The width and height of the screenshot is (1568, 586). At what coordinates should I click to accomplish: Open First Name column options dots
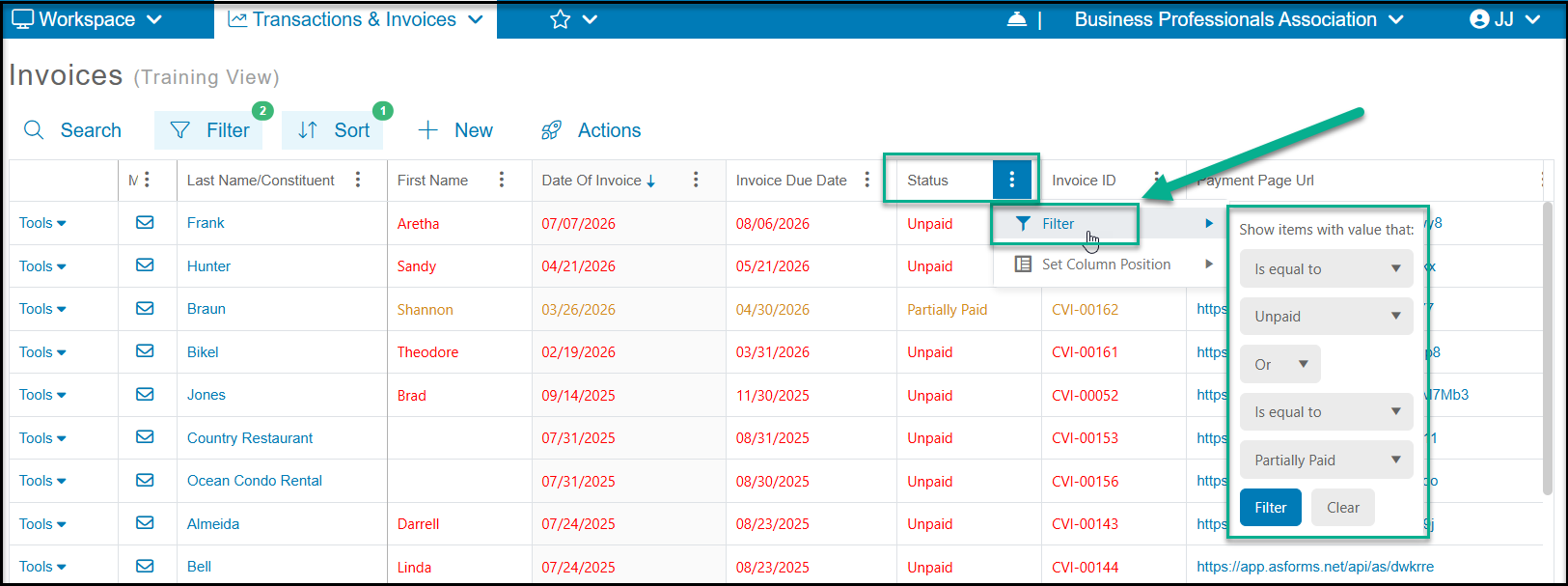click(502, 180)
